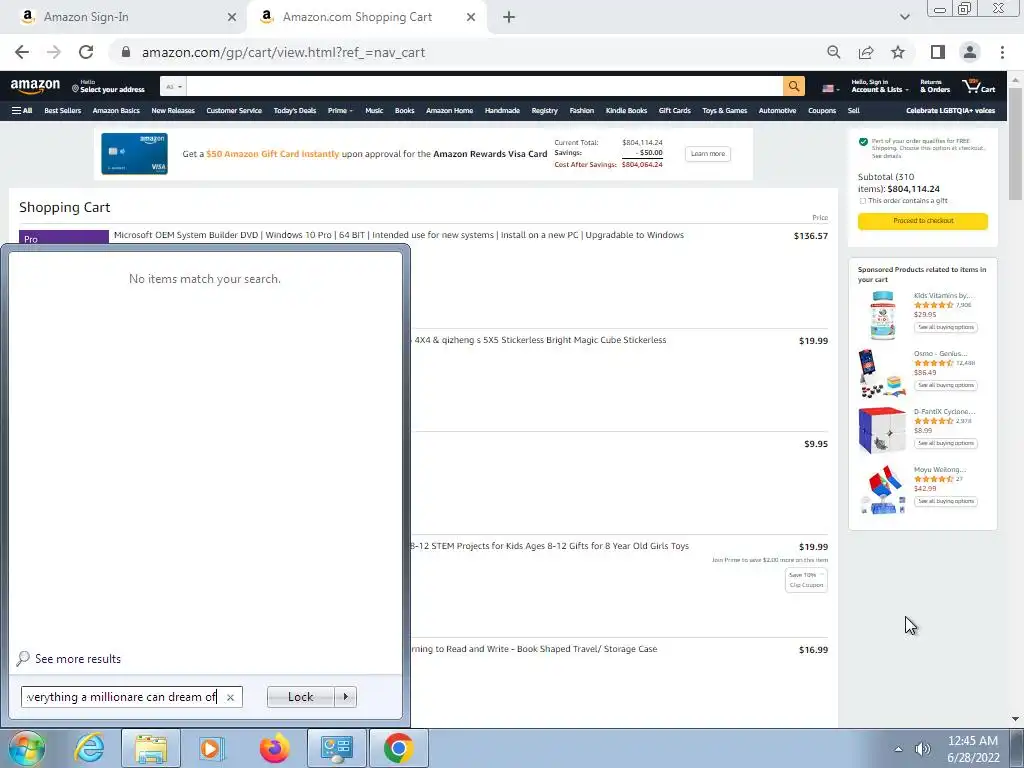
Task: Click the lock icon in address bar
Action: [126, 52]
